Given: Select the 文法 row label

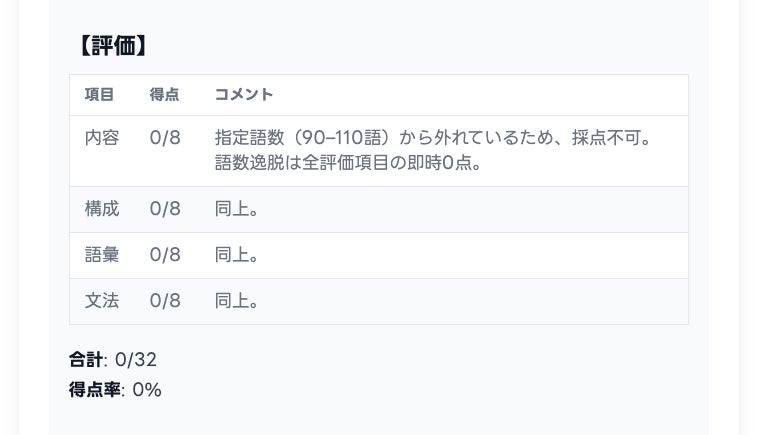Looking at the screenshot, I should pos(101,301).
